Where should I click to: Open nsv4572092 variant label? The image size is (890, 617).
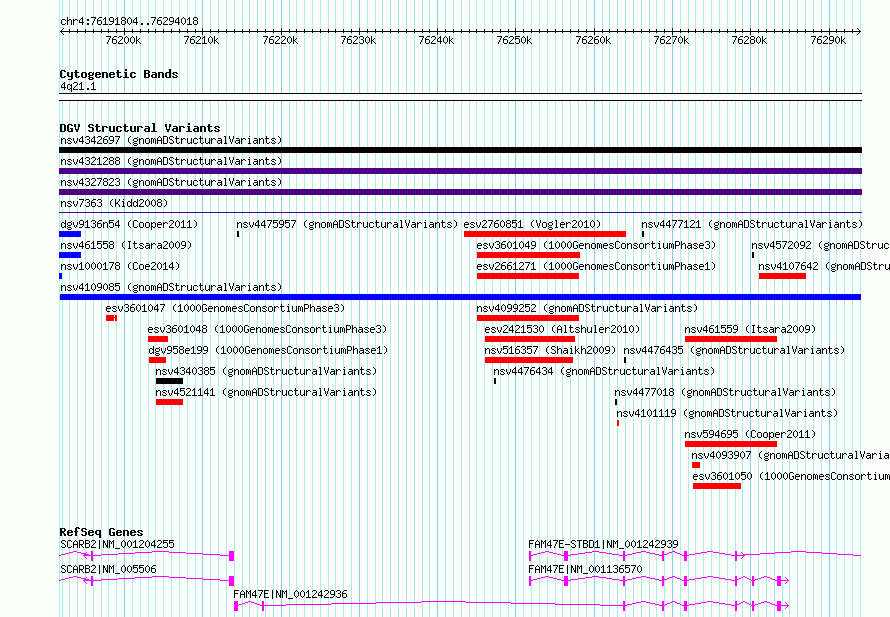820,245
